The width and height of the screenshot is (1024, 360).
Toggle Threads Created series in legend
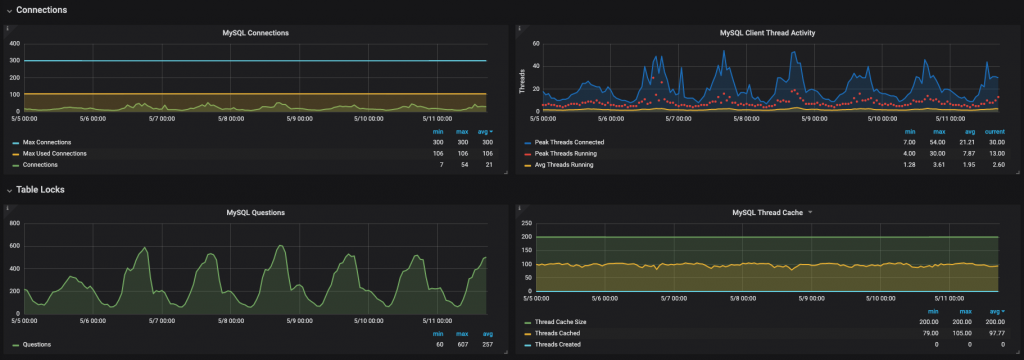tap(558, 344)
